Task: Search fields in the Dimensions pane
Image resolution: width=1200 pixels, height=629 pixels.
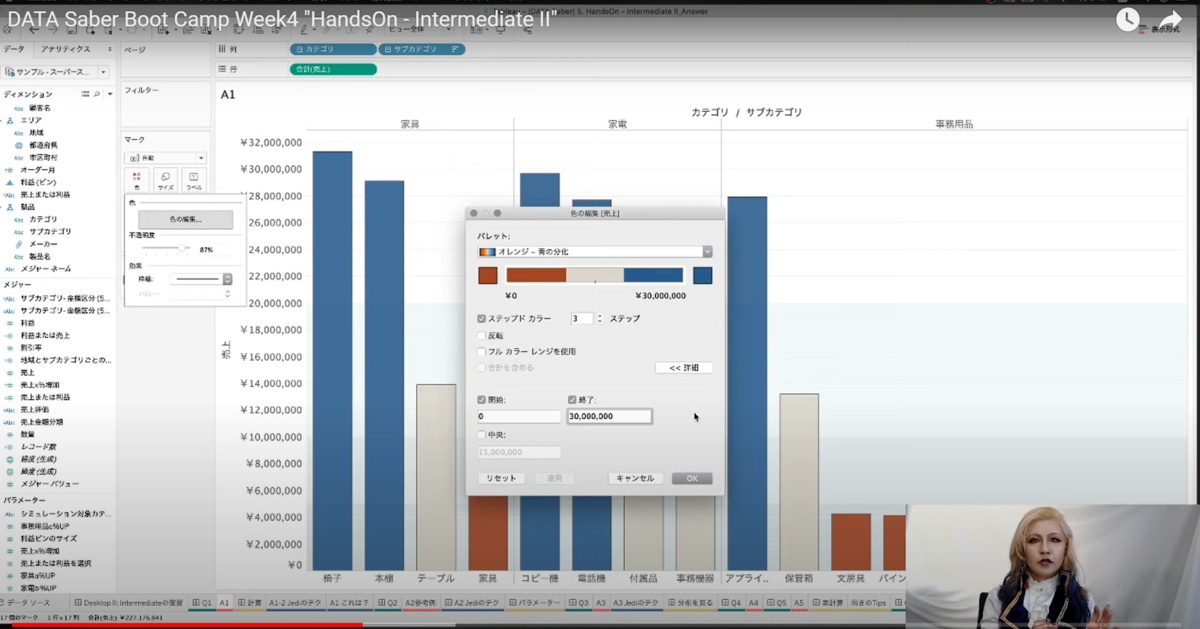Action: click(x=97, y=94)
